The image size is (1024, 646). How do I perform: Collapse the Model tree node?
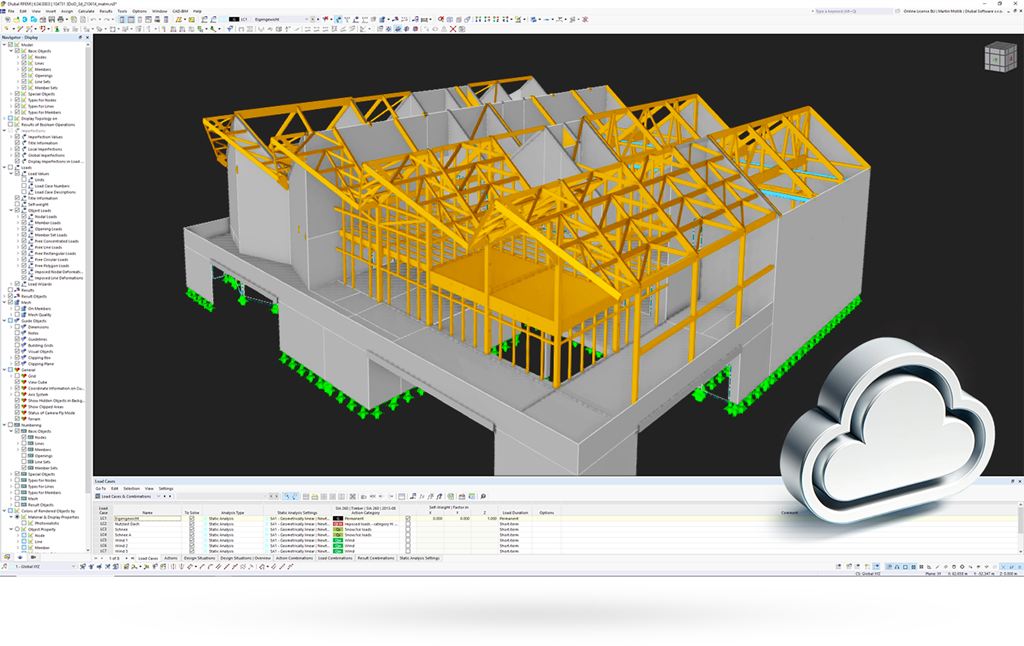[x=4, y=44]
